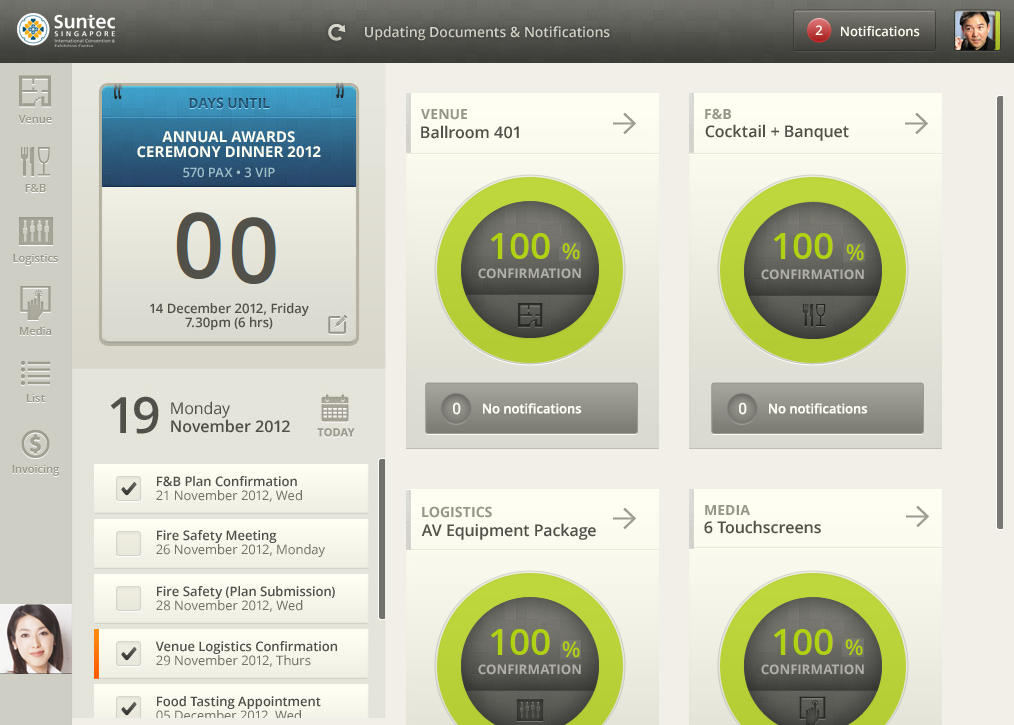Jump to Today with calendar icon

(335, 416)
